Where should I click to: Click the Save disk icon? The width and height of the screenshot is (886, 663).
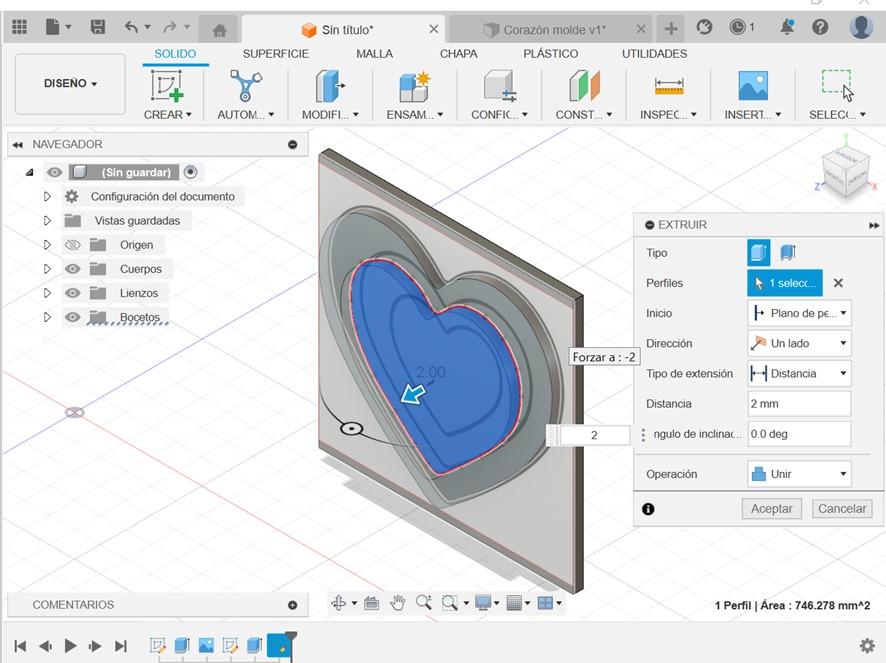tap(97, 28)
